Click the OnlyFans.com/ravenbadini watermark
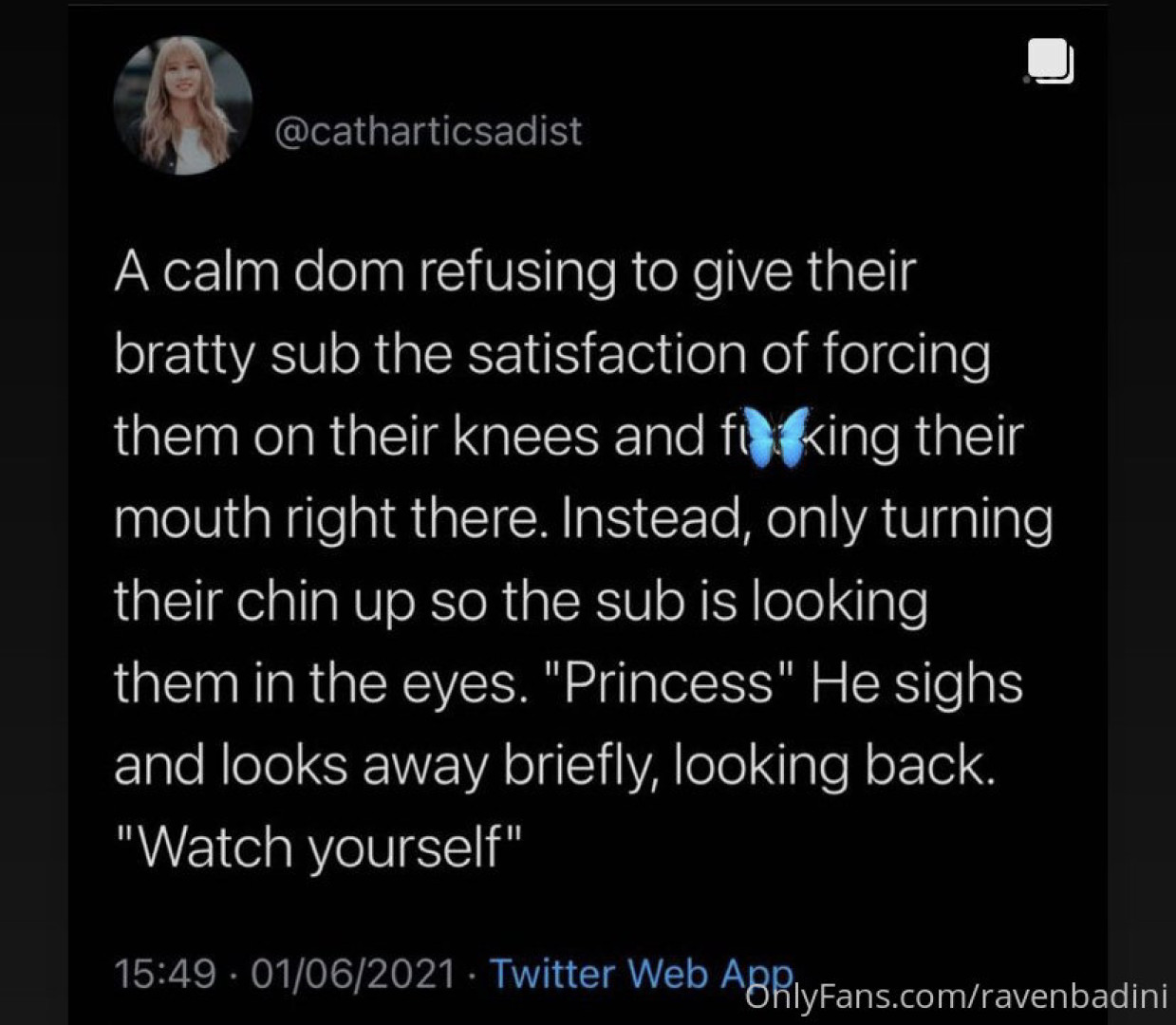The image size is (1176, 1025). tap(957, 997)
